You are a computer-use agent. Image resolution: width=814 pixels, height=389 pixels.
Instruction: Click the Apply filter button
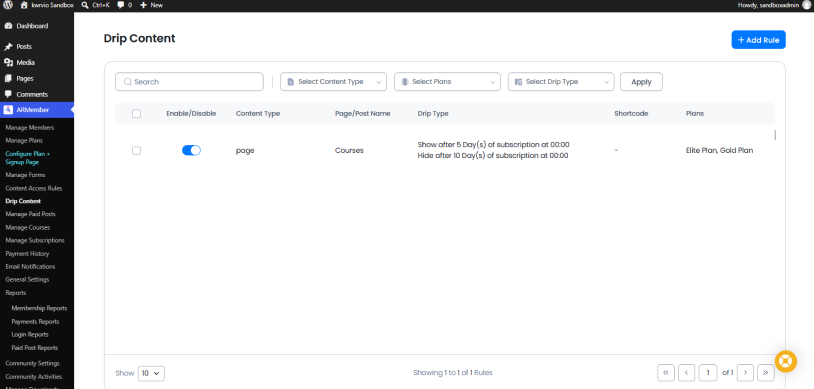click(x=641, y=82)
